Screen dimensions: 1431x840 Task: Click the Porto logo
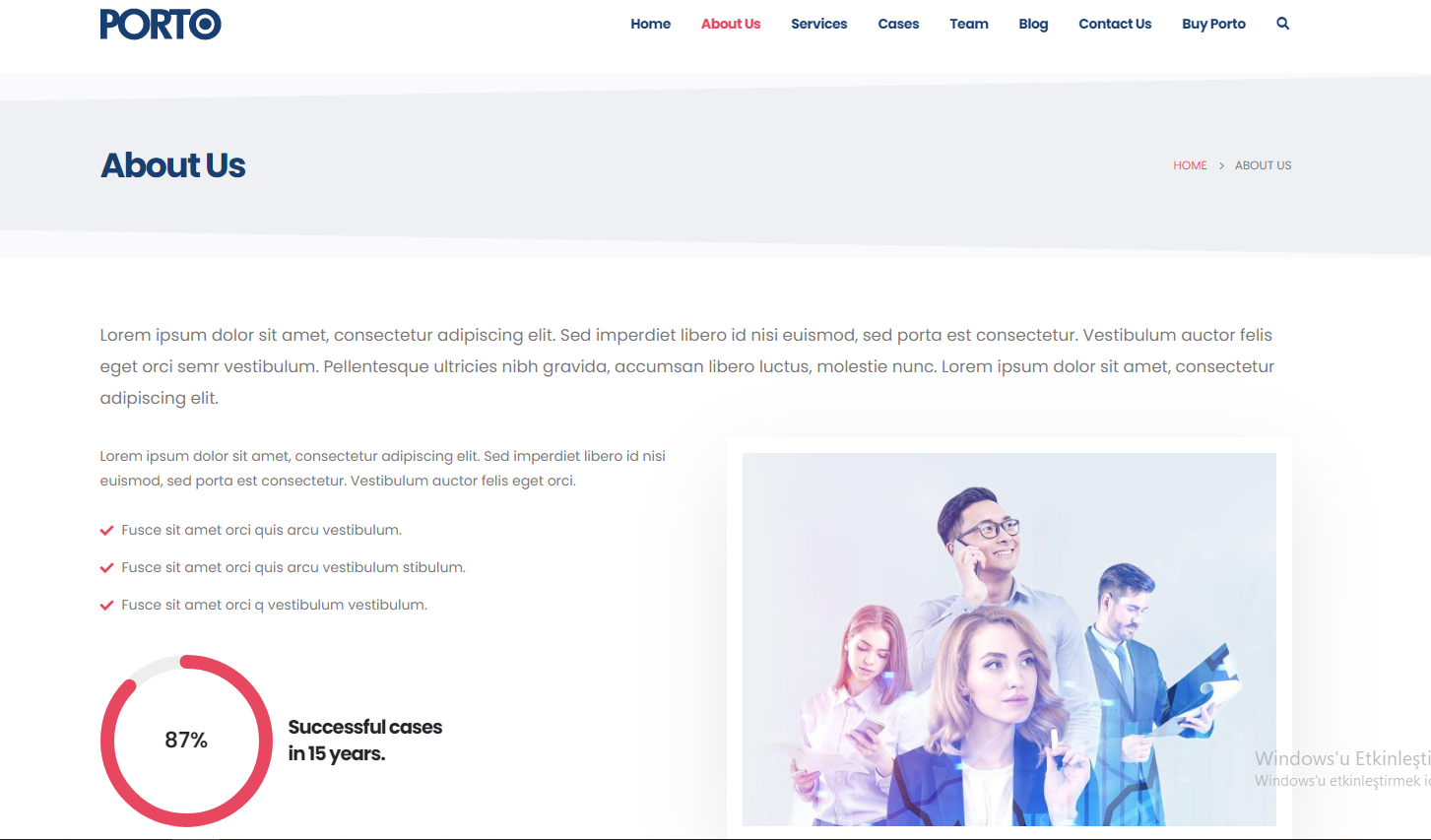coord(161,24)
